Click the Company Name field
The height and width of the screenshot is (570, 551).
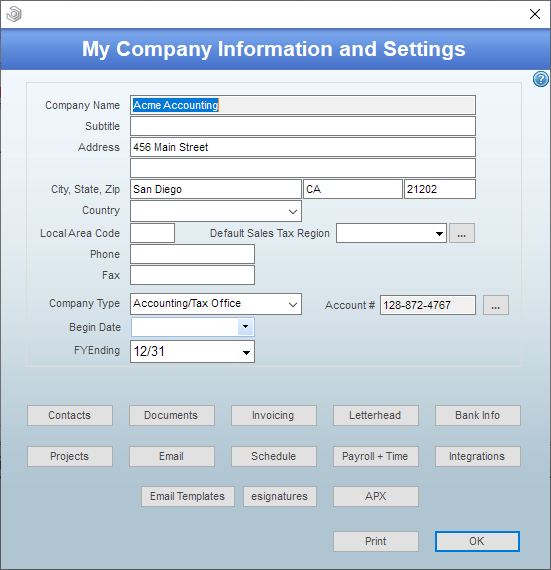click(303, 105)
